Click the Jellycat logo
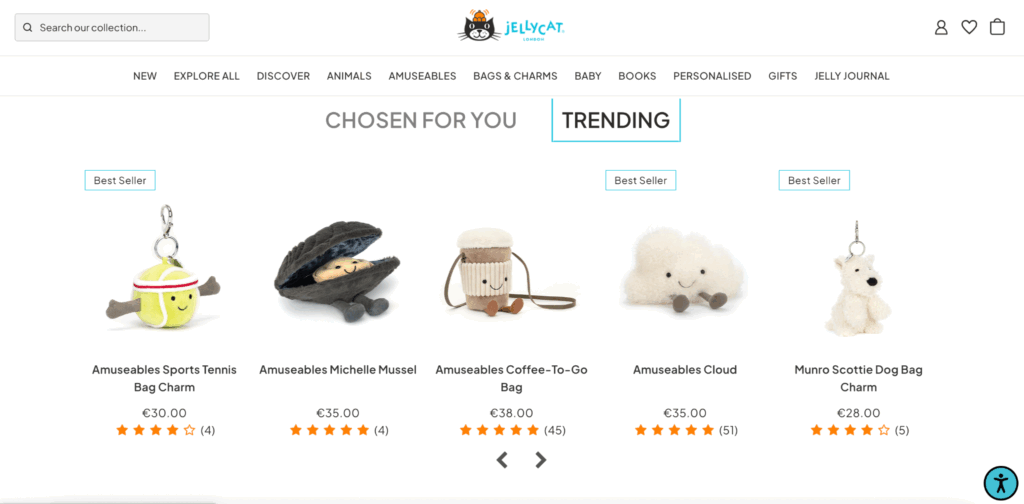 (511, 26)
